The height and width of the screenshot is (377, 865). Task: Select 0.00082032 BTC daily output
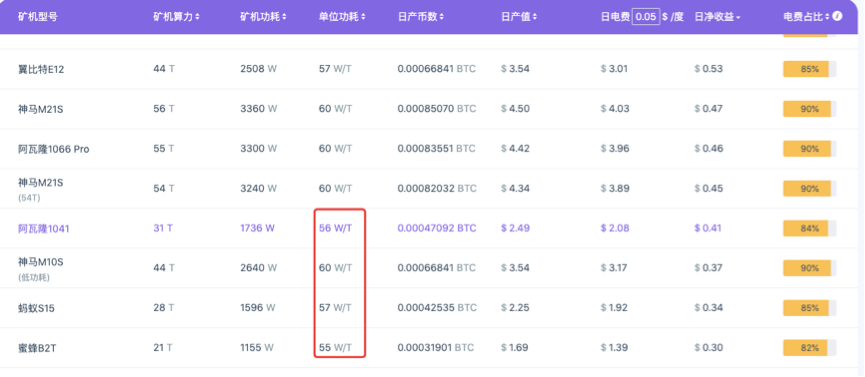coord(436,189)
